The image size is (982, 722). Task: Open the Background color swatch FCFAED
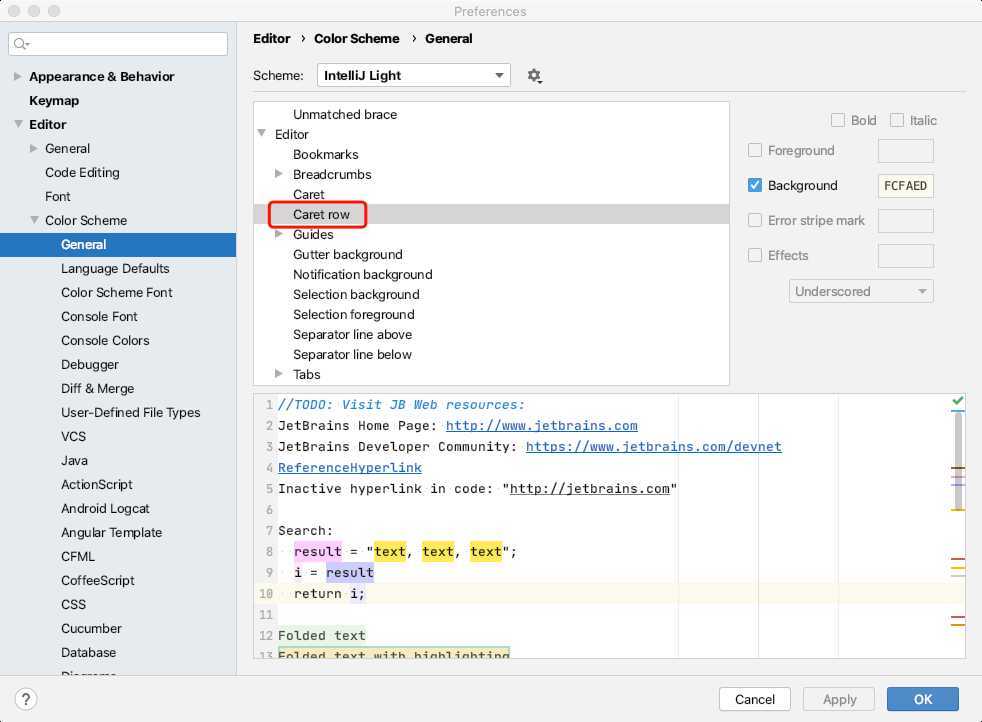pyautogui.click(x=906, y=186)
